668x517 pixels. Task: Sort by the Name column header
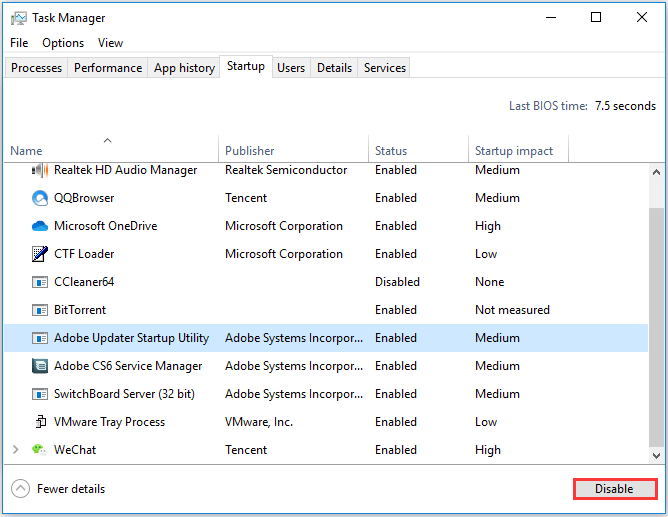click(111, 149)
